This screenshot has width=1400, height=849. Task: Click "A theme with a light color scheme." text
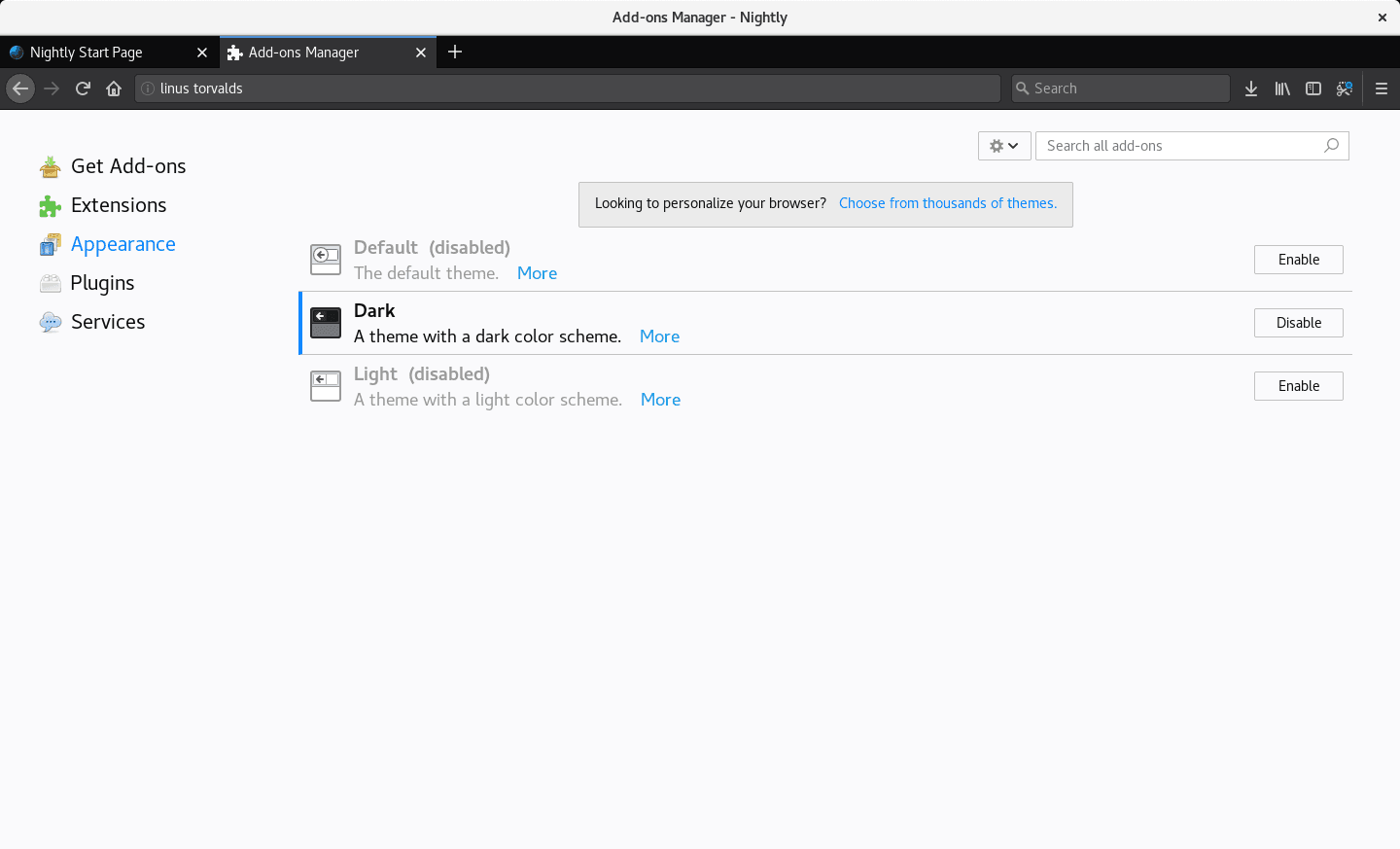[488, 400]
